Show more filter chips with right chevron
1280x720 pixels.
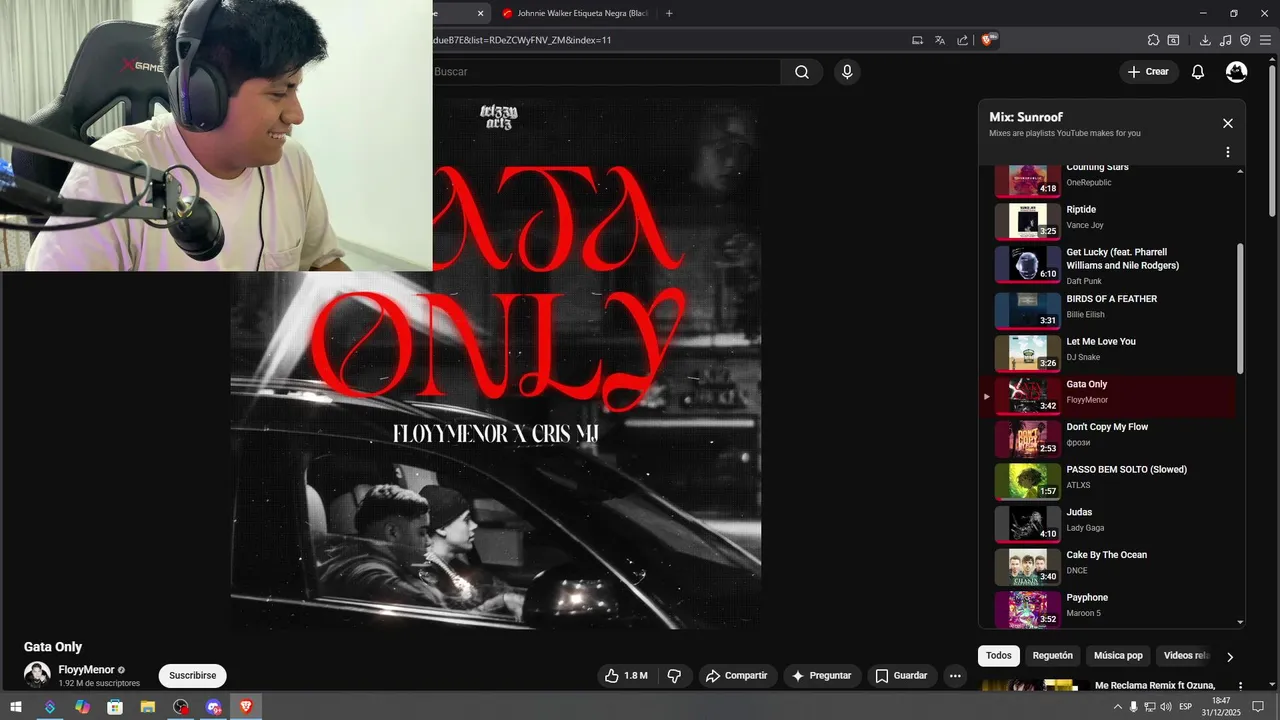pyautogui.click(x=1230, y=657)
